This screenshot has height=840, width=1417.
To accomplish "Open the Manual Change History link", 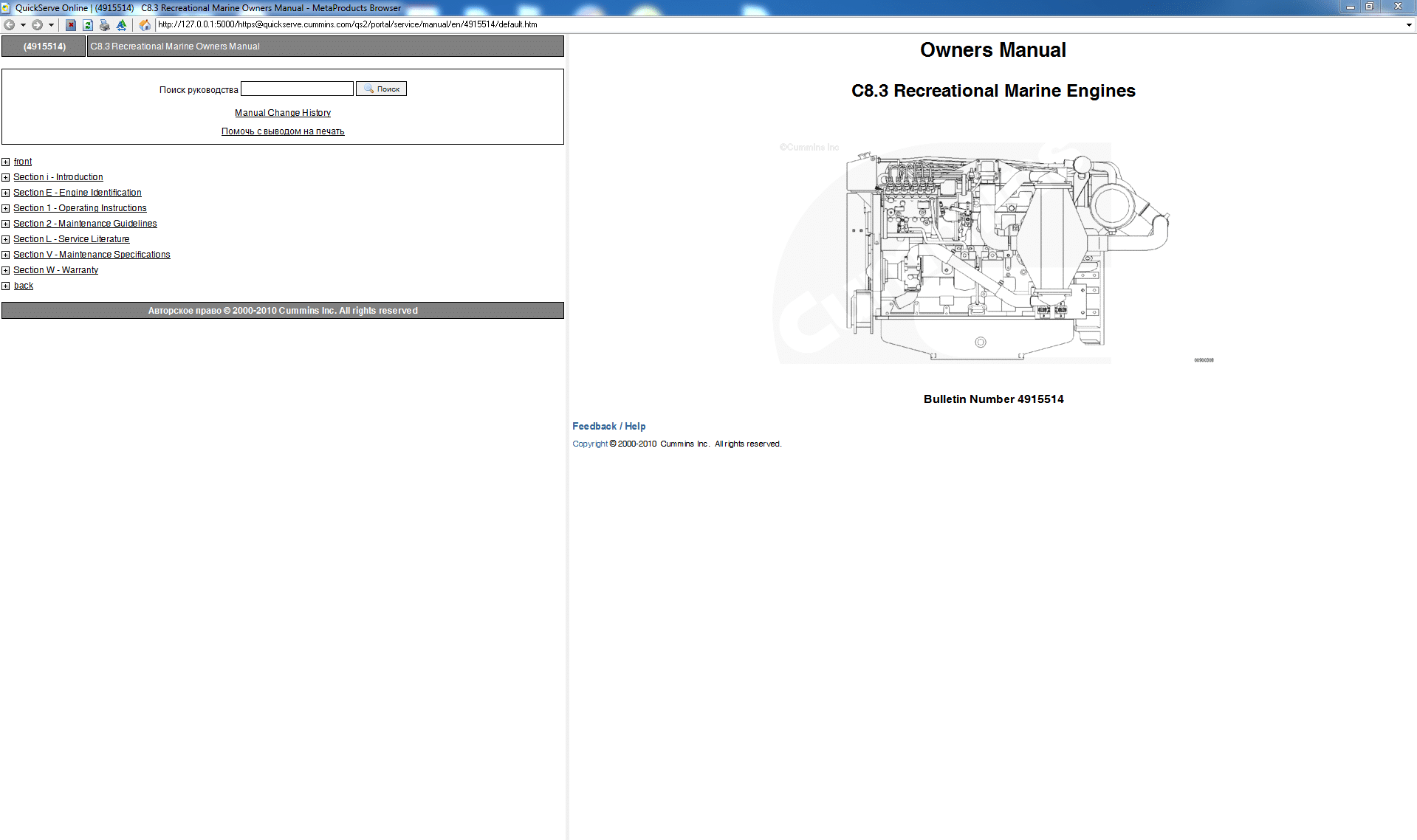I will 282,112.
